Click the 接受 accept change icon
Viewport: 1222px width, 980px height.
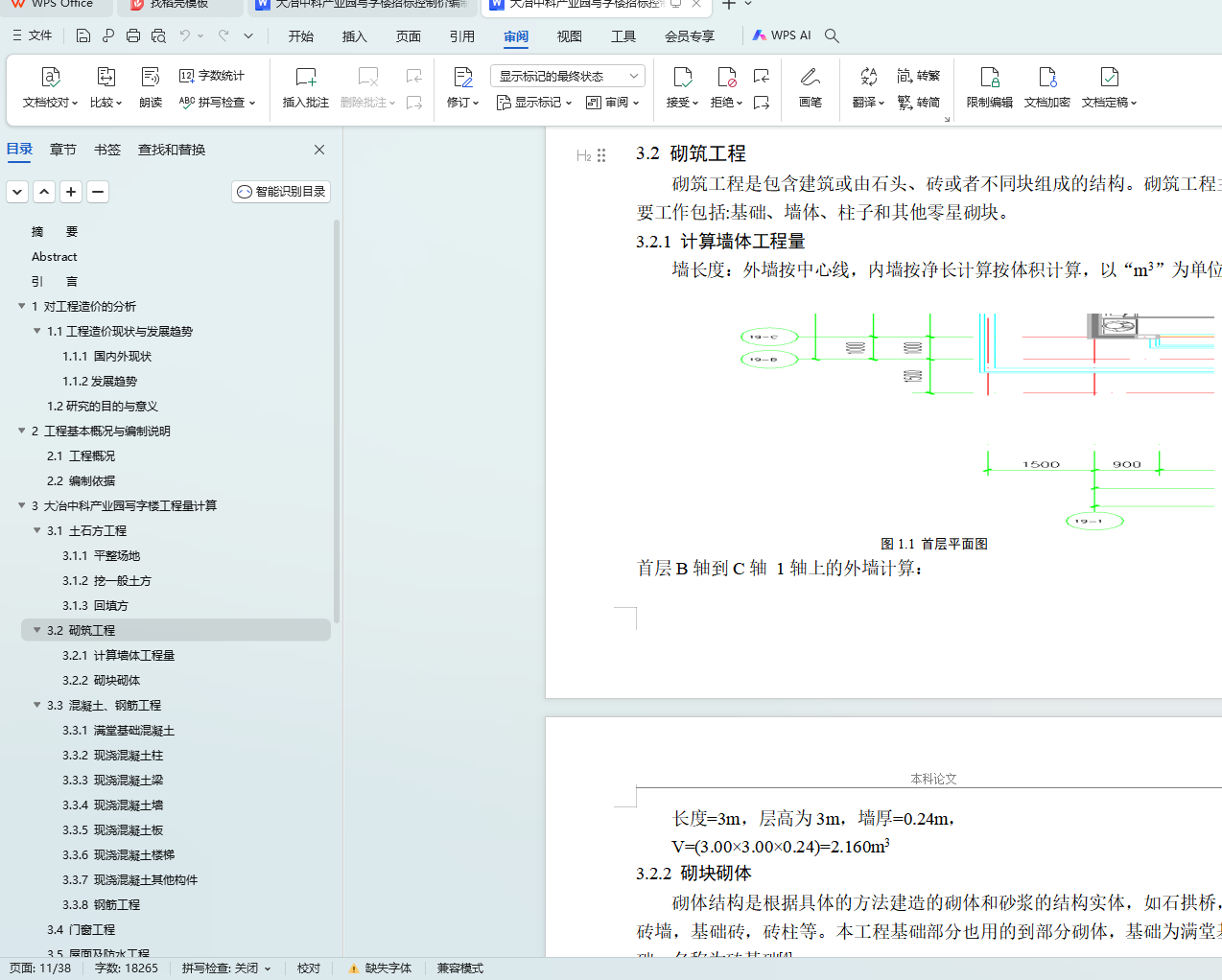click(682, 87)
